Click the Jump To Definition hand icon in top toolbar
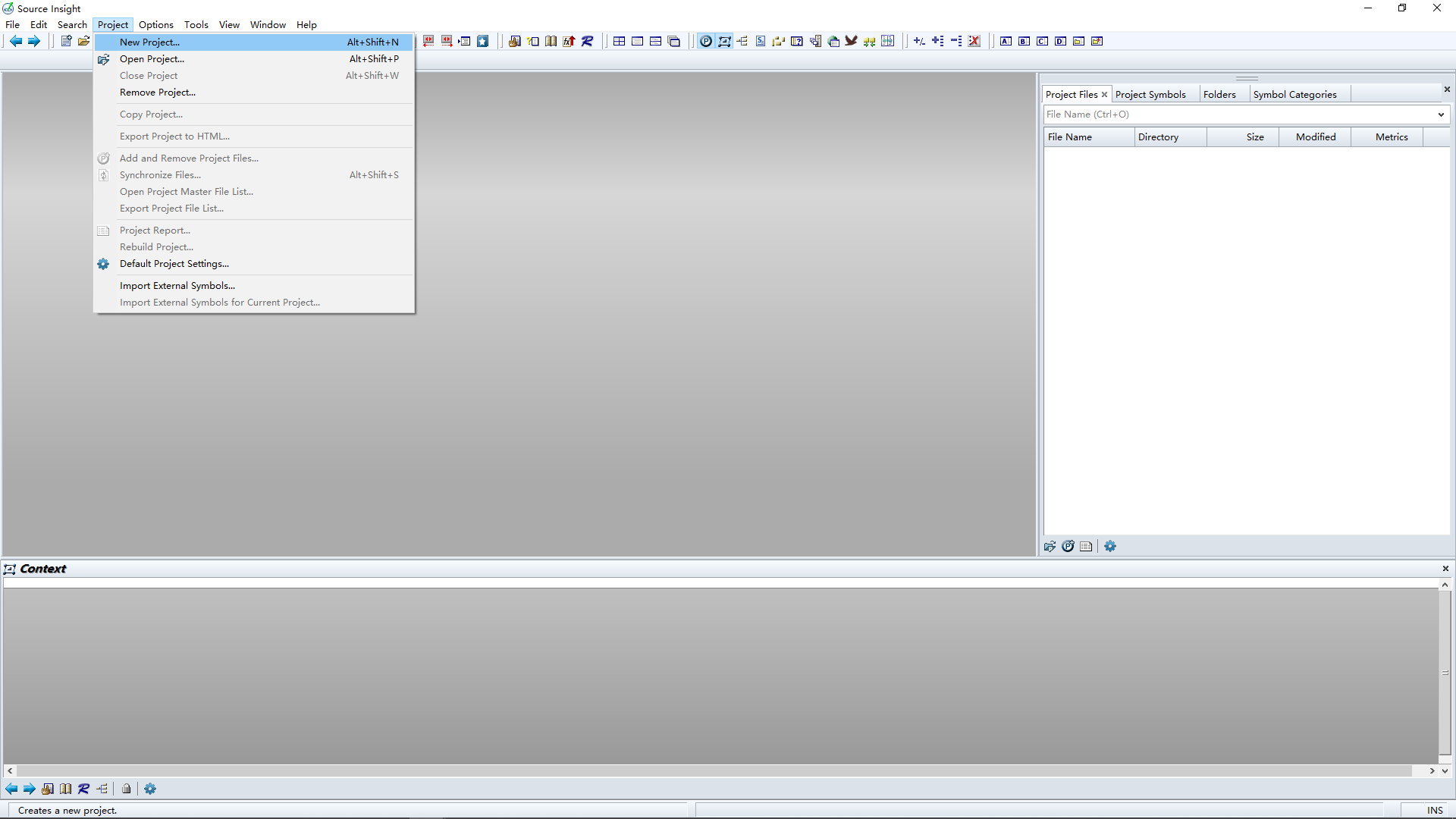The image size is (1456, 819). (x=515, y=41)
